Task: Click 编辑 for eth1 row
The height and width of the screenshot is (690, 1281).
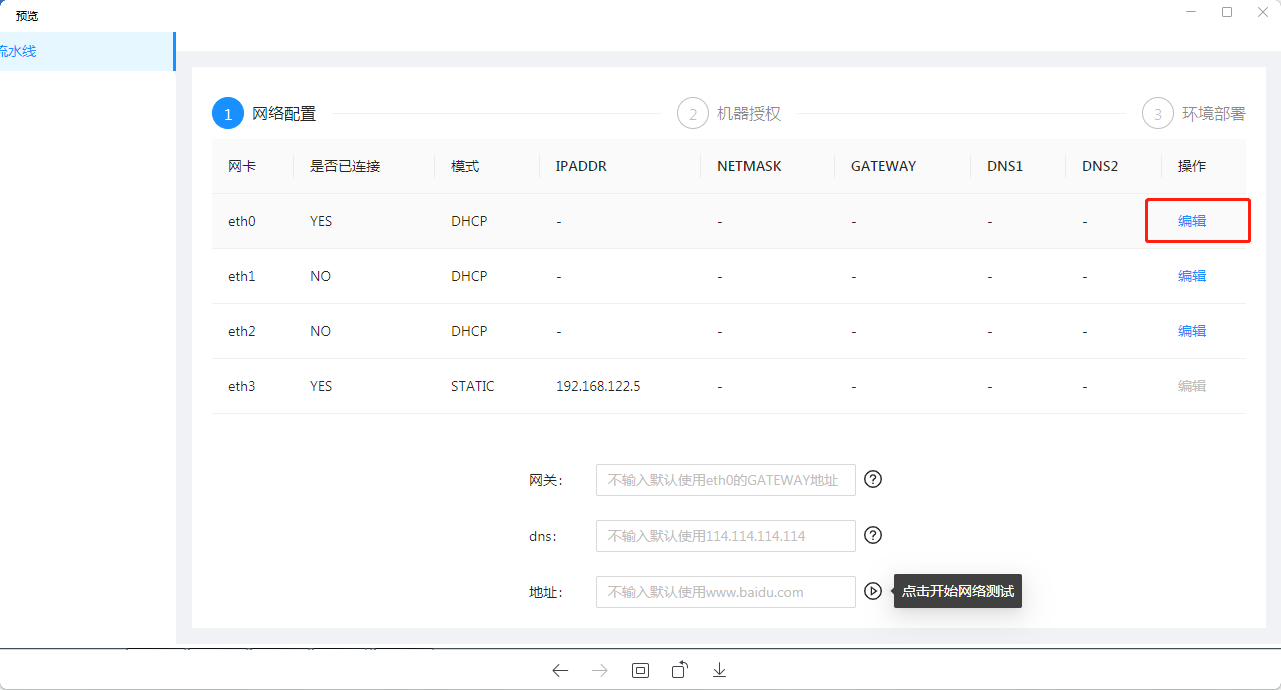Action: click(1192, 276)
